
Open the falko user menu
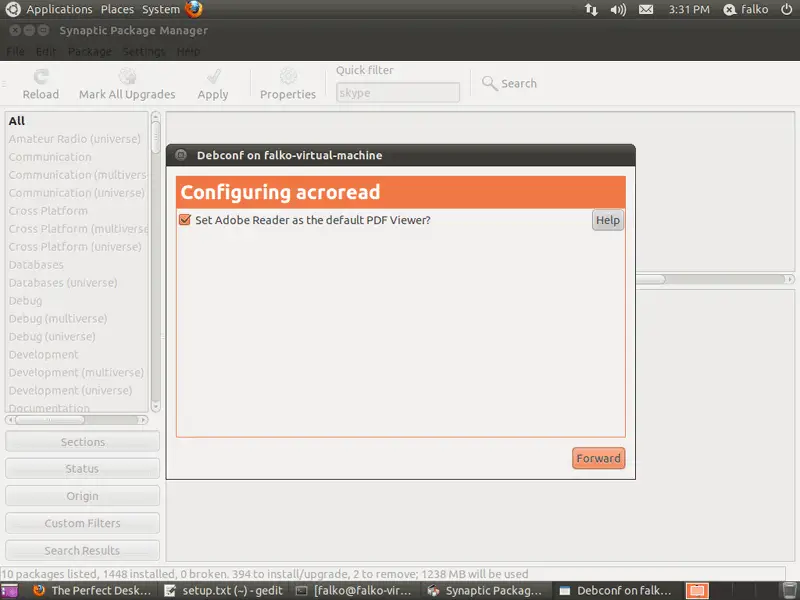click(745, 9)
